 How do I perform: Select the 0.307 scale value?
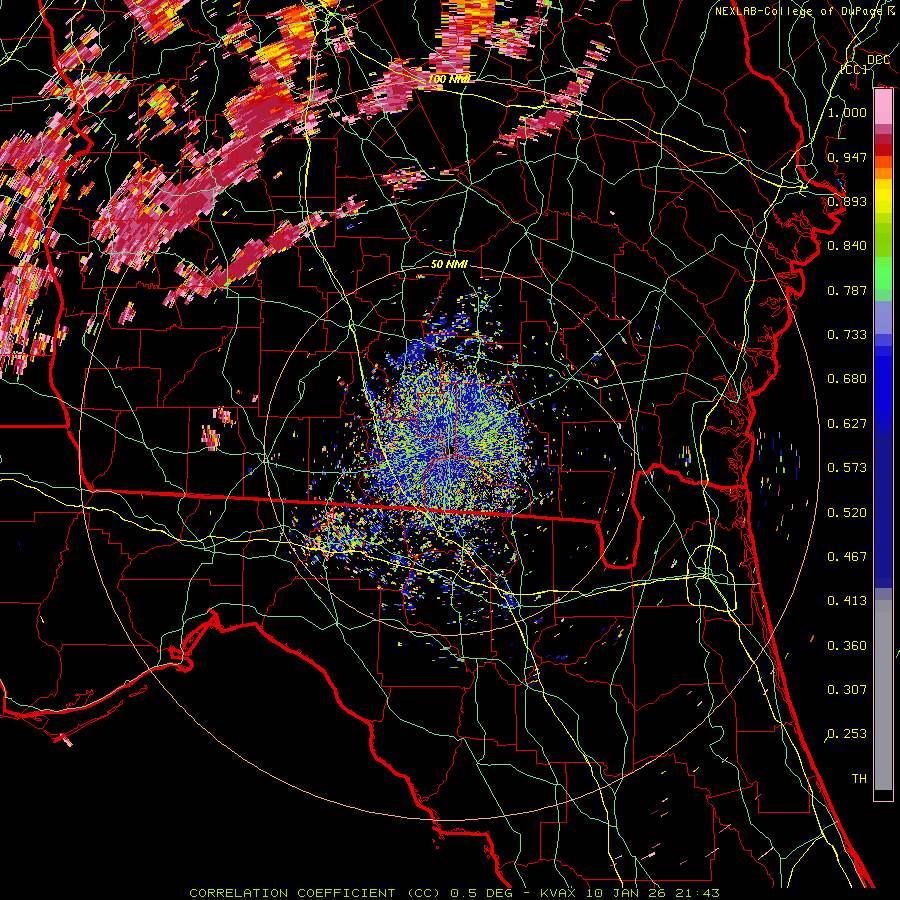pyautogui.click(x=847, y=690)
